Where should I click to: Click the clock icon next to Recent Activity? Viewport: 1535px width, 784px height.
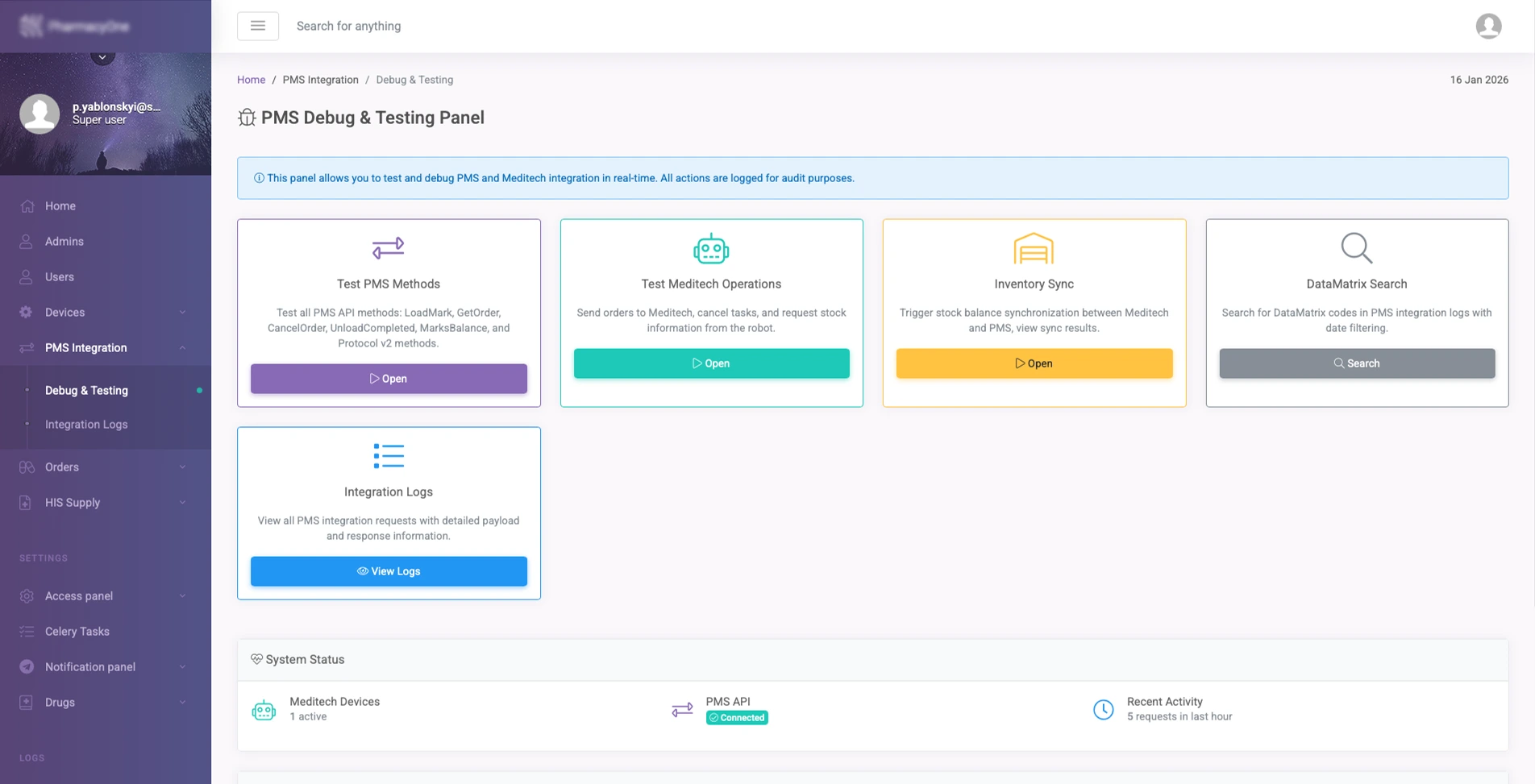tap(1103, 709)
